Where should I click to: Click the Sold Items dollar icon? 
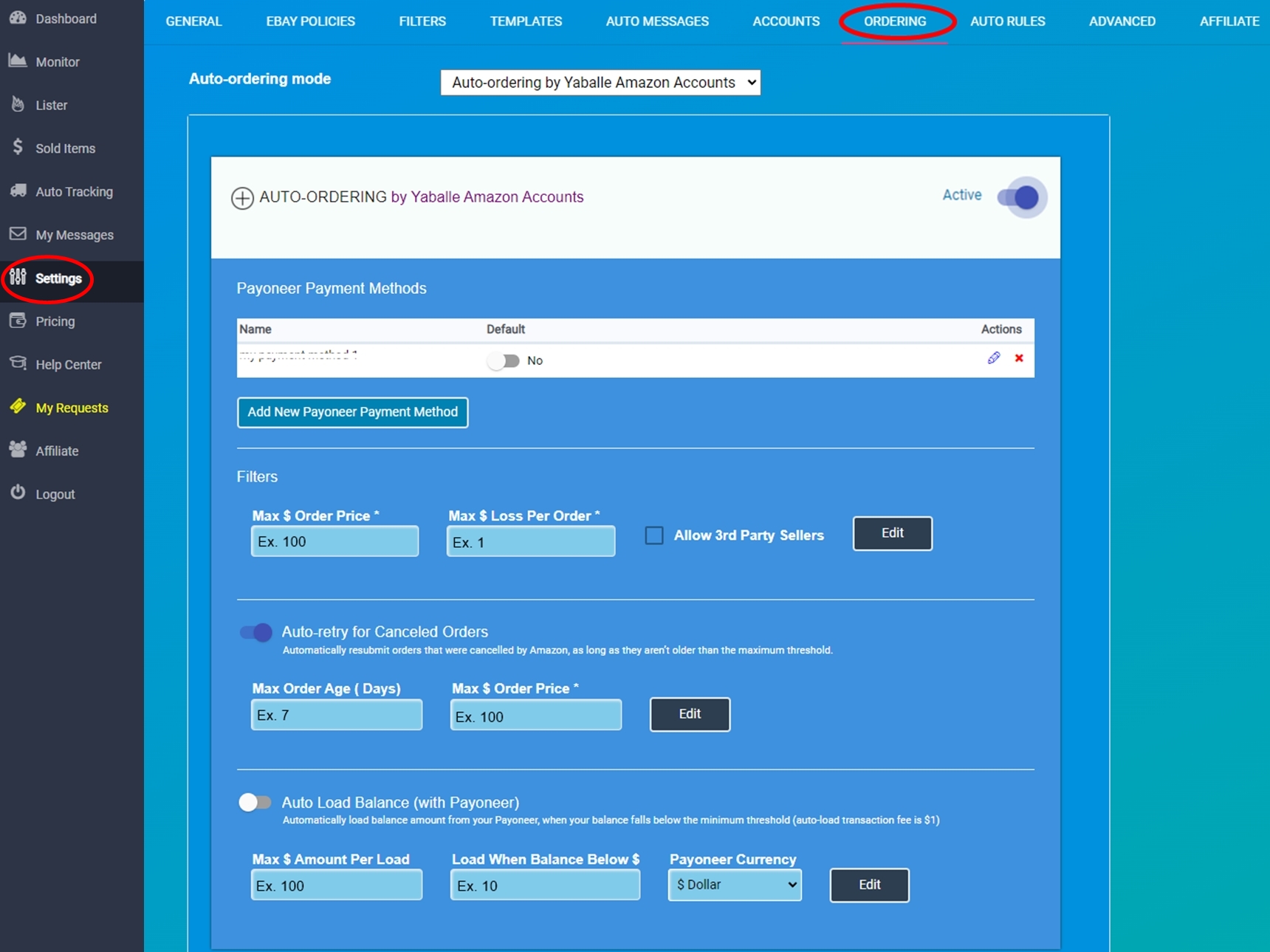coord(18,147)
